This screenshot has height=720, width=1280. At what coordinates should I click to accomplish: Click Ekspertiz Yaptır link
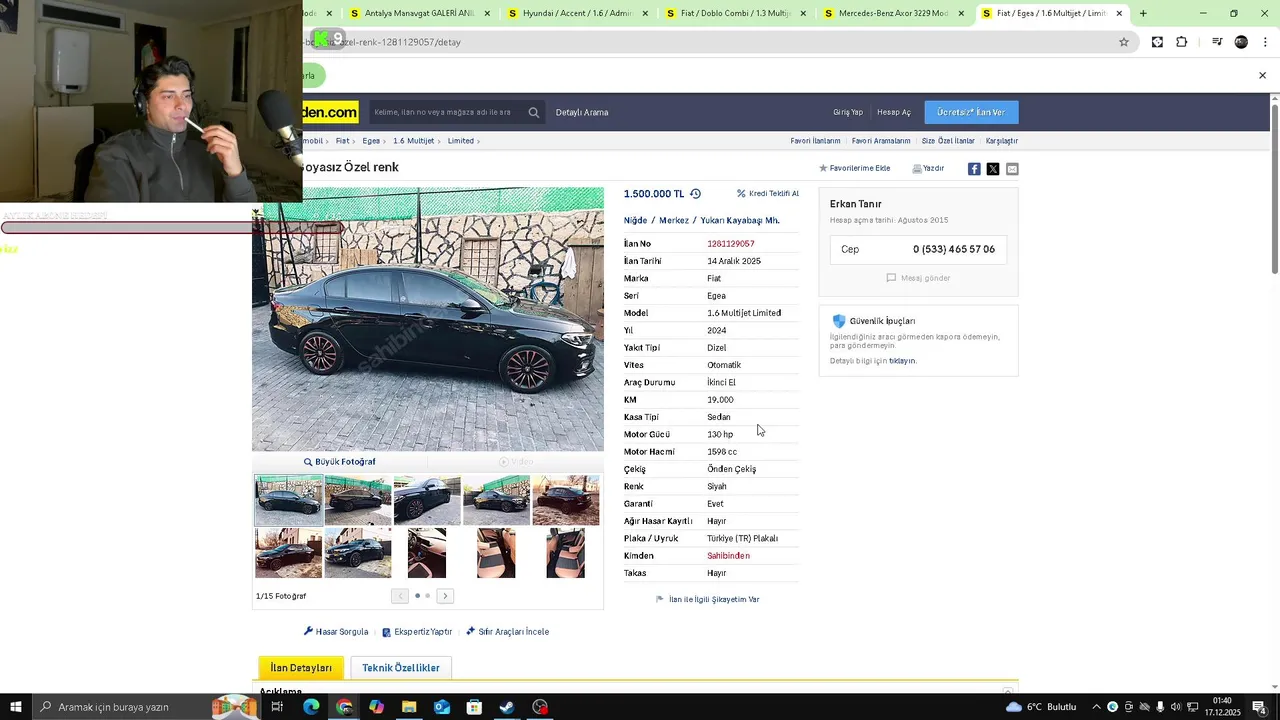tap(417, 632)
